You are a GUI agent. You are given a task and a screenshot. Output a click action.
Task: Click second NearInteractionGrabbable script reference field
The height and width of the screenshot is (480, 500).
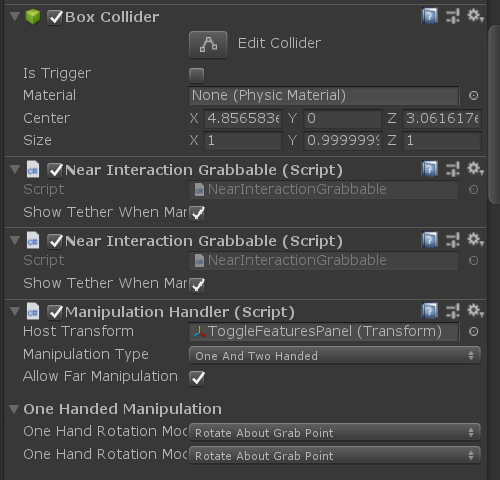(x=323, y=261)
